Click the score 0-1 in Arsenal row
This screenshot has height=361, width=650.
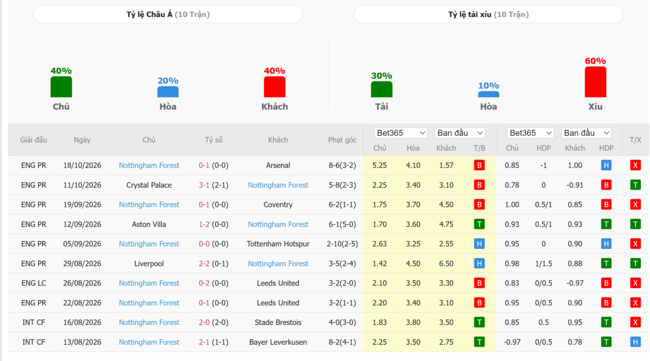(x=204, y=165)
